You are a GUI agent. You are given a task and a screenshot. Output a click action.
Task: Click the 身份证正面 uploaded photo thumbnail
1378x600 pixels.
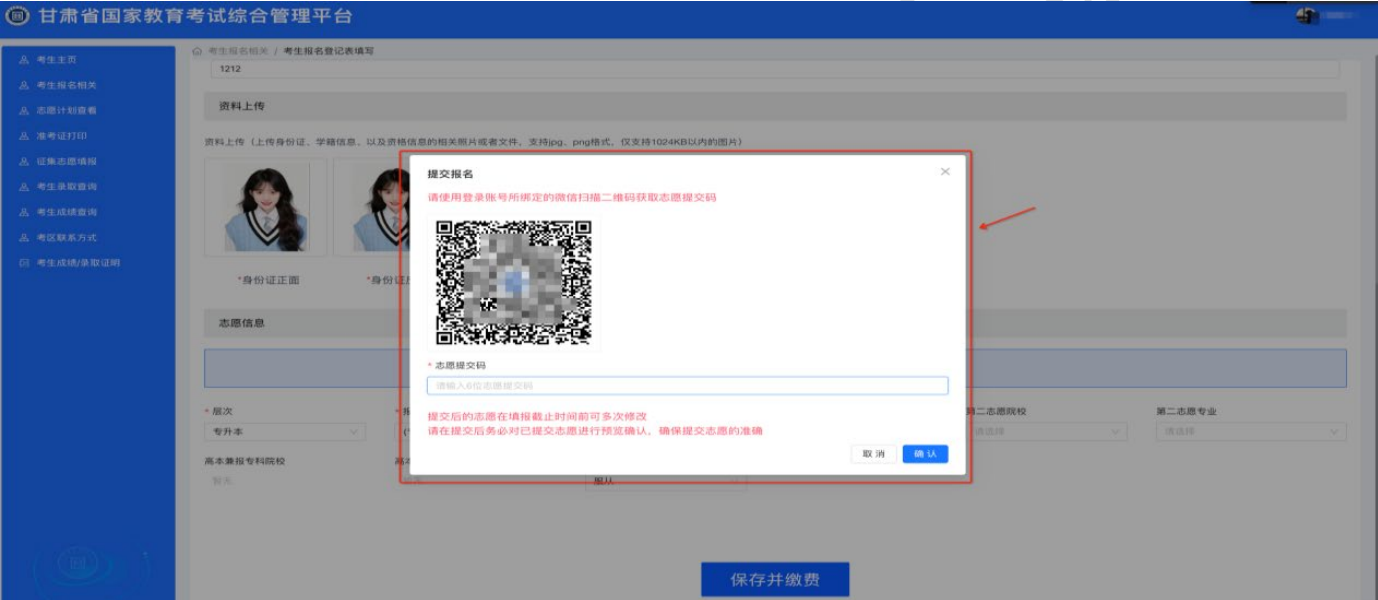pos(266,208)
